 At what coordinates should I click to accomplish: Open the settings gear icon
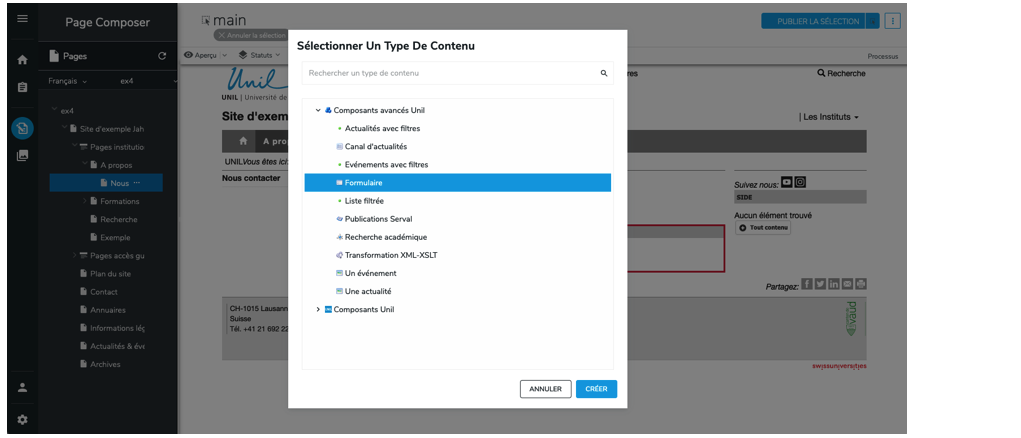pos(22,419)
